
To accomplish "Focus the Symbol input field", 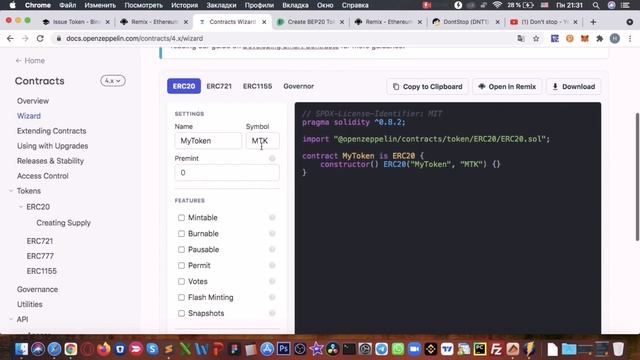I will [262, 140].
